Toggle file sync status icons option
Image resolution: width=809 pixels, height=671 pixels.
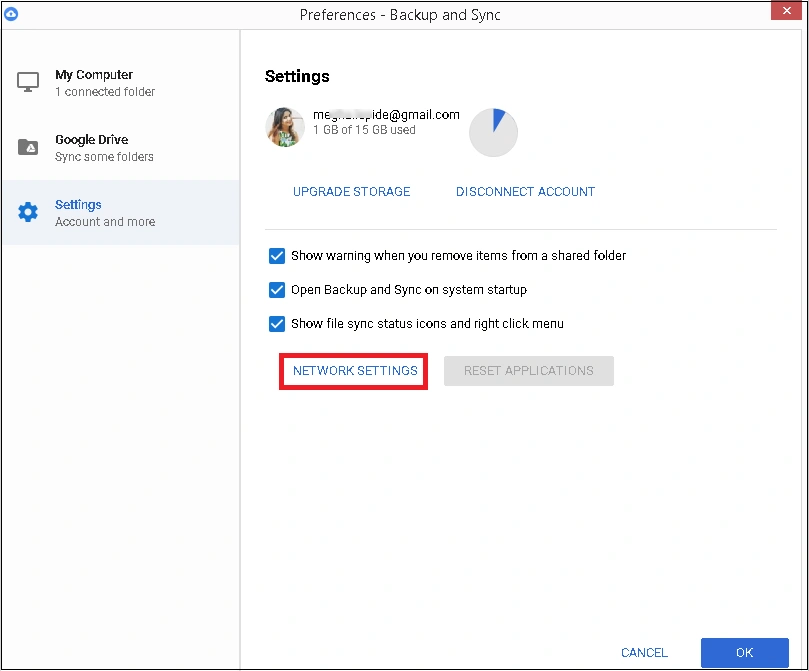click(277, 324)
